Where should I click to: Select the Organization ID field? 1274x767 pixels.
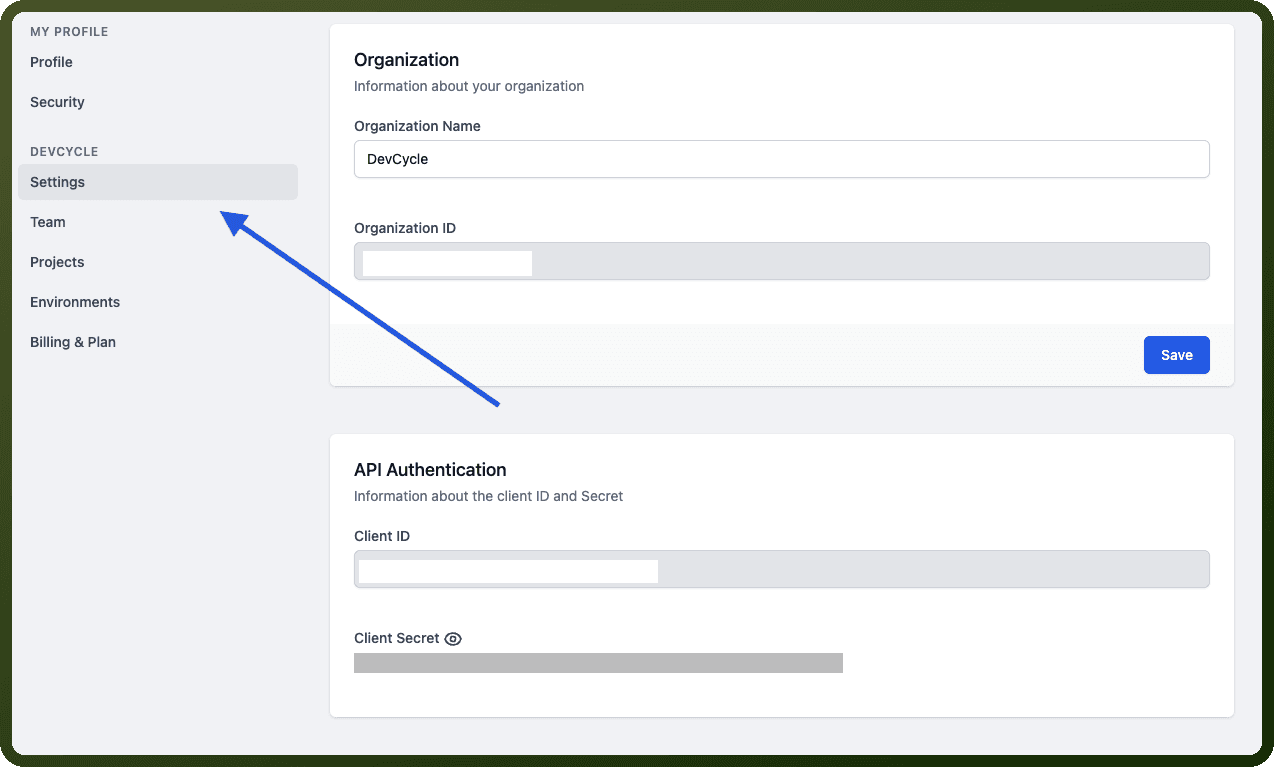coord(782,261)
